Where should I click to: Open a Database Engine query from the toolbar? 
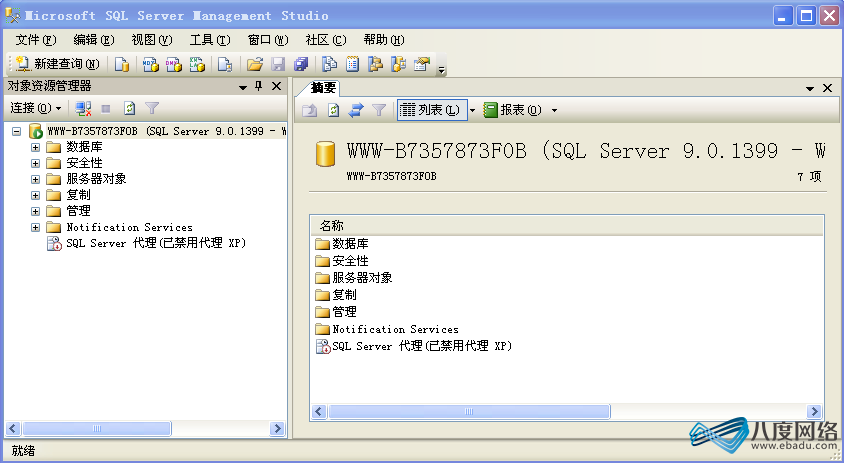click(x=122, y=65)
